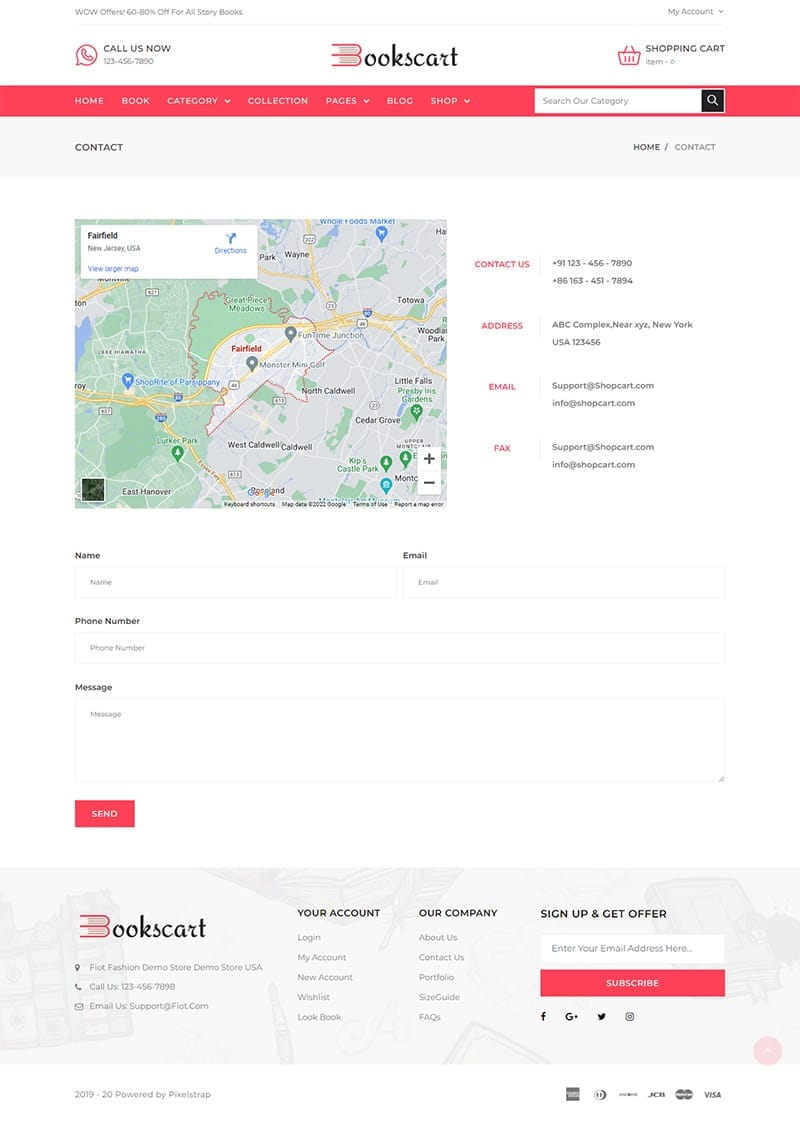Screen dimensions: 800x1126
Task: Open the Instagram social icon in footer
Action: click(630, 1017)
